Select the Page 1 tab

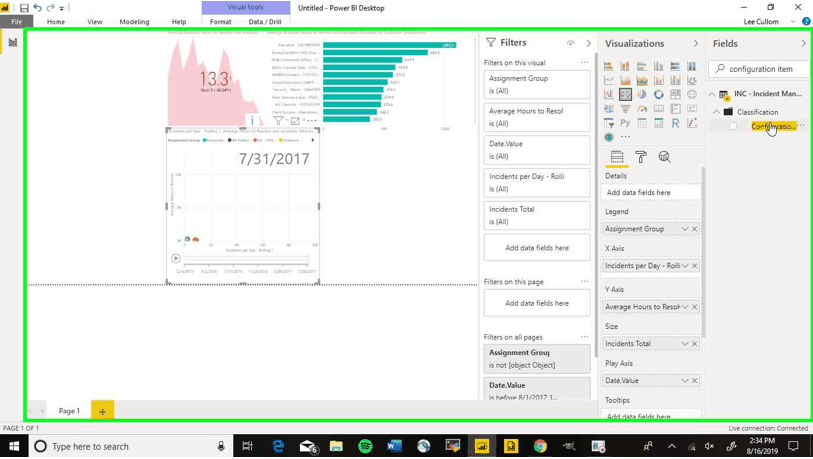(x=69, y=411)
